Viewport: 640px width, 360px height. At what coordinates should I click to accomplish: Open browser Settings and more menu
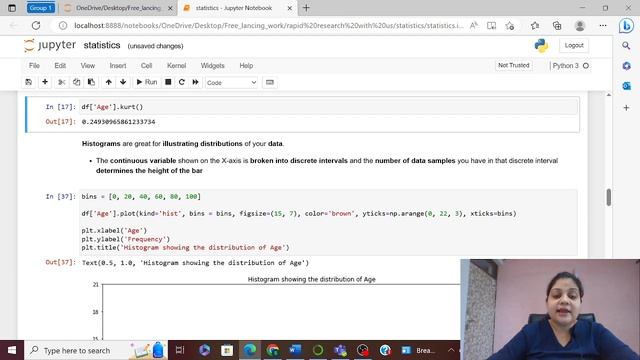coord(603,25)
